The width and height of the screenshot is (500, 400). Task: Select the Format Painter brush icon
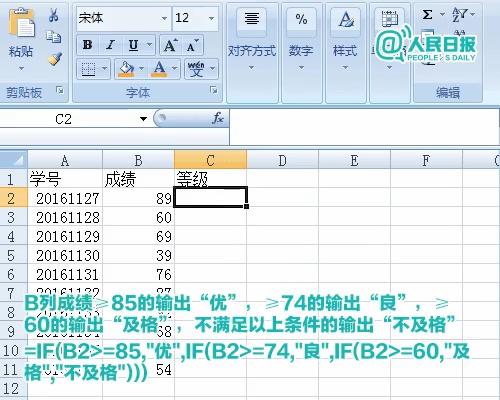[x=54, y=59]
